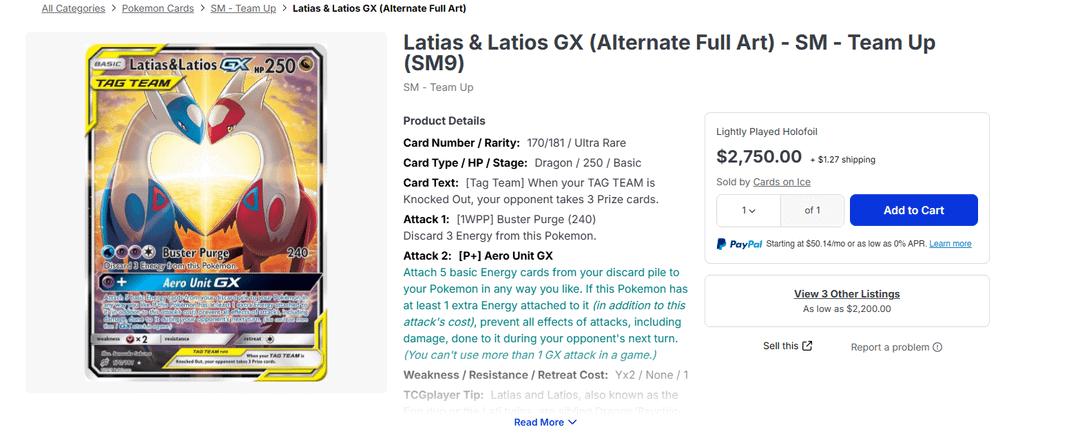Click the external link icon beside Sell this

808,346
